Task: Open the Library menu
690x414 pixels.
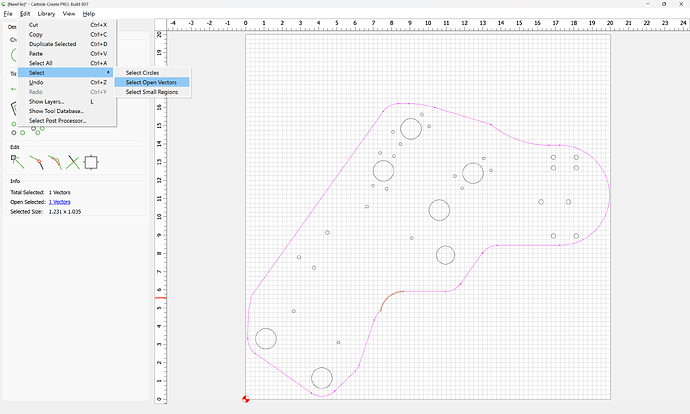Action: point(46,14)
